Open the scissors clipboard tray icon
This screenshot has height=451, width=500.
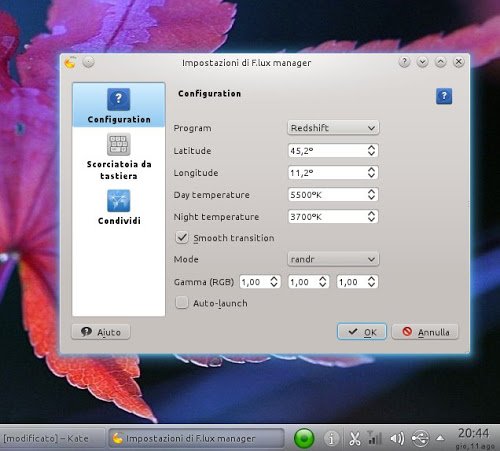[x=354, y=438]
